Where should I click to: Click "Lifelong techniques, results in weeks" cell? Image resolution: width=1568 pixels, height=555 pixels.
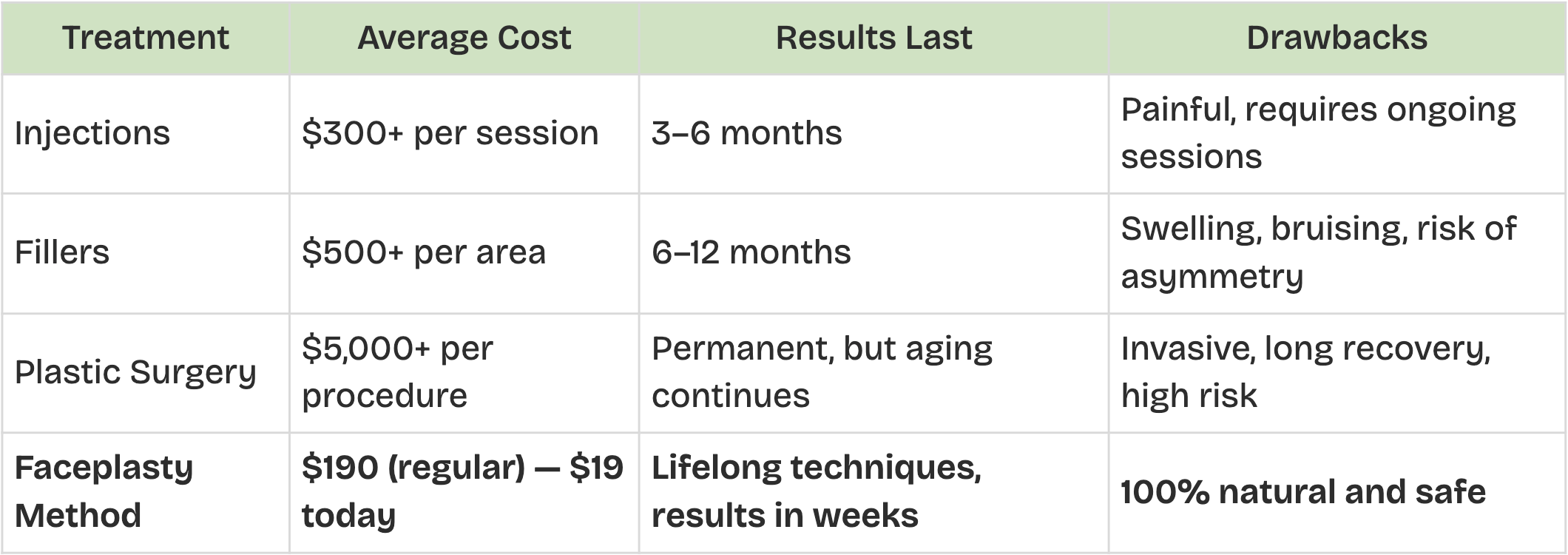816,492
